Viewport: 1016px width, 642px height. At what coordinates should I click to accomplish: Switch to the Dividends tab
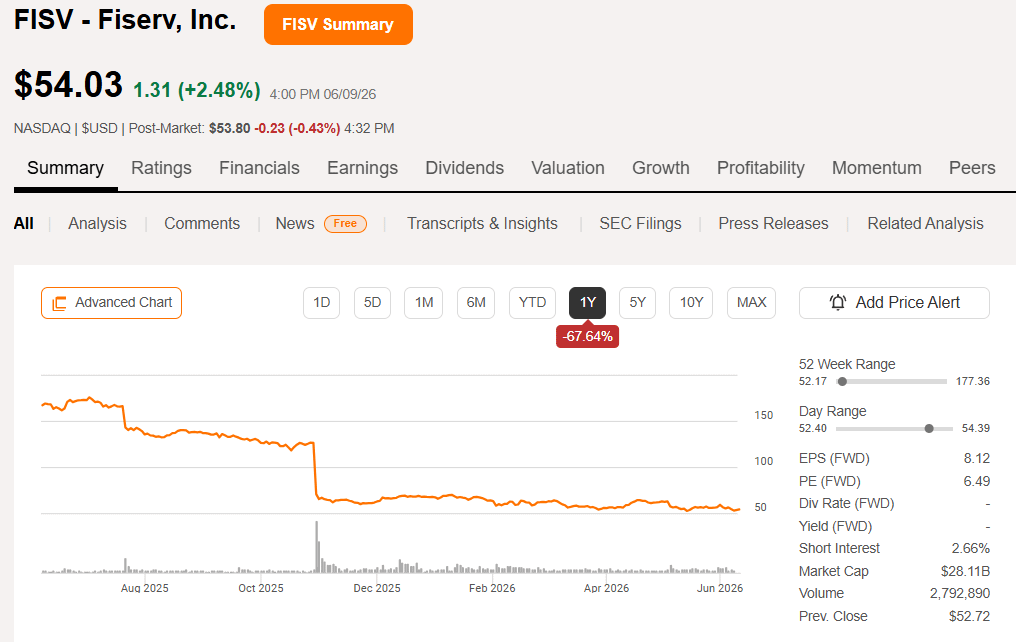465,168
